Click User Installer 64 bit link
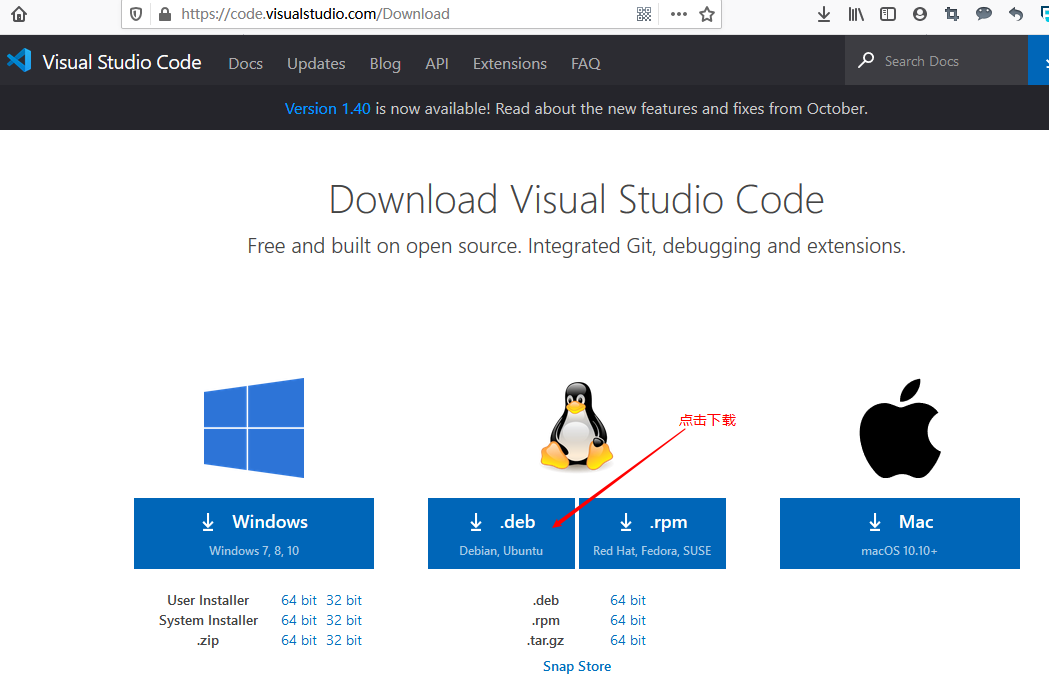The width and height of the screenshot is (1049, 681). click(x=298, y=600)
